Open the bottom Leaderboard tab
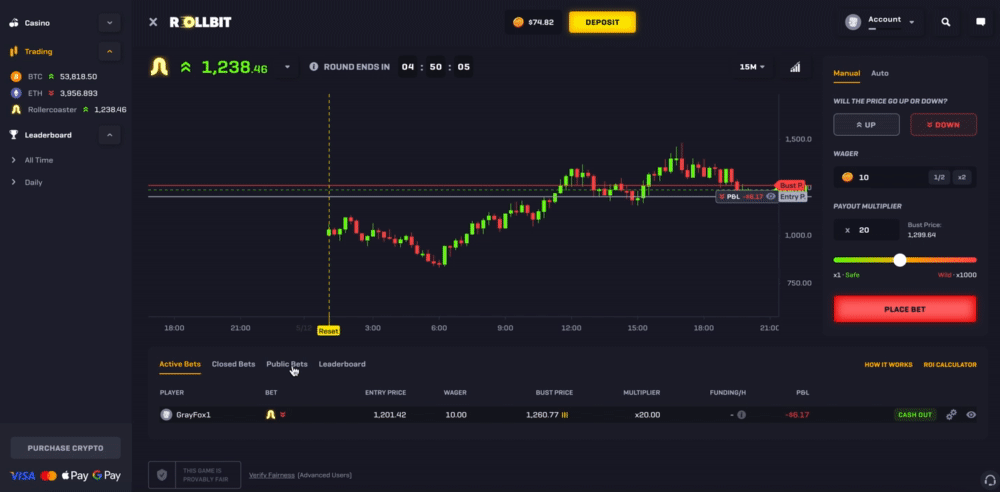Image resolution: width=1000 pixels, height=492 pixels. (x=342, y=364)
